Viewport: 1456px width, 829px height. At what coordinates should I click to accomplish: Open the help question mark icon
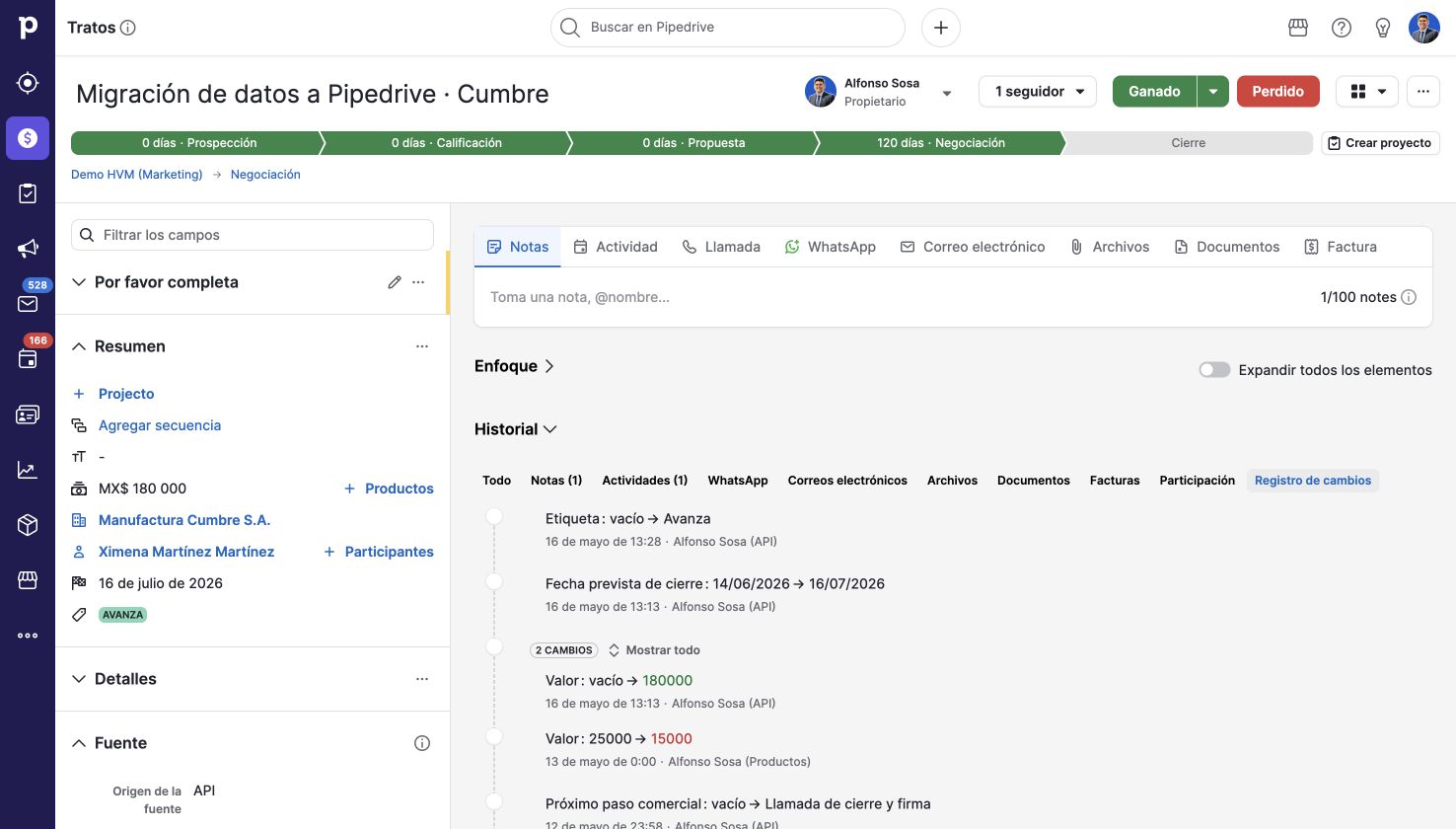coord(1342,28)
